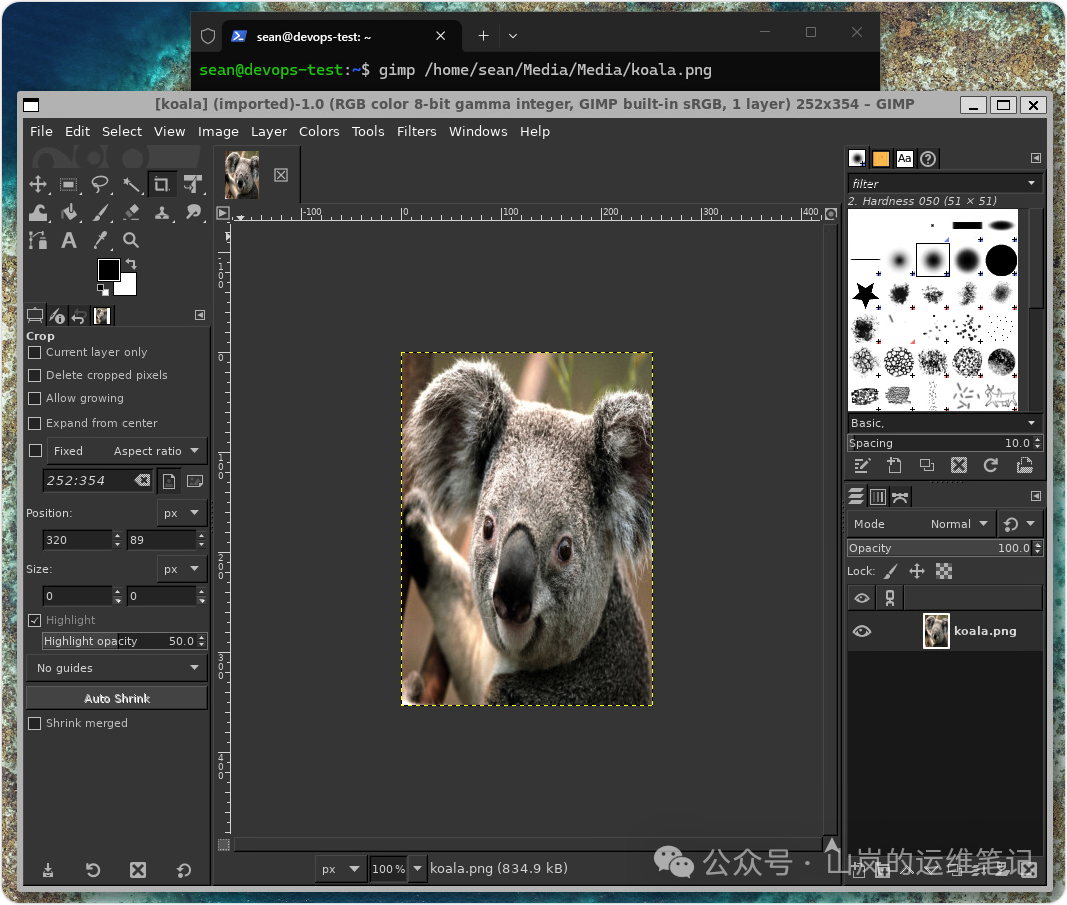Select the Text tool
Screen dimensions: 1067x905
coord(69,240)
